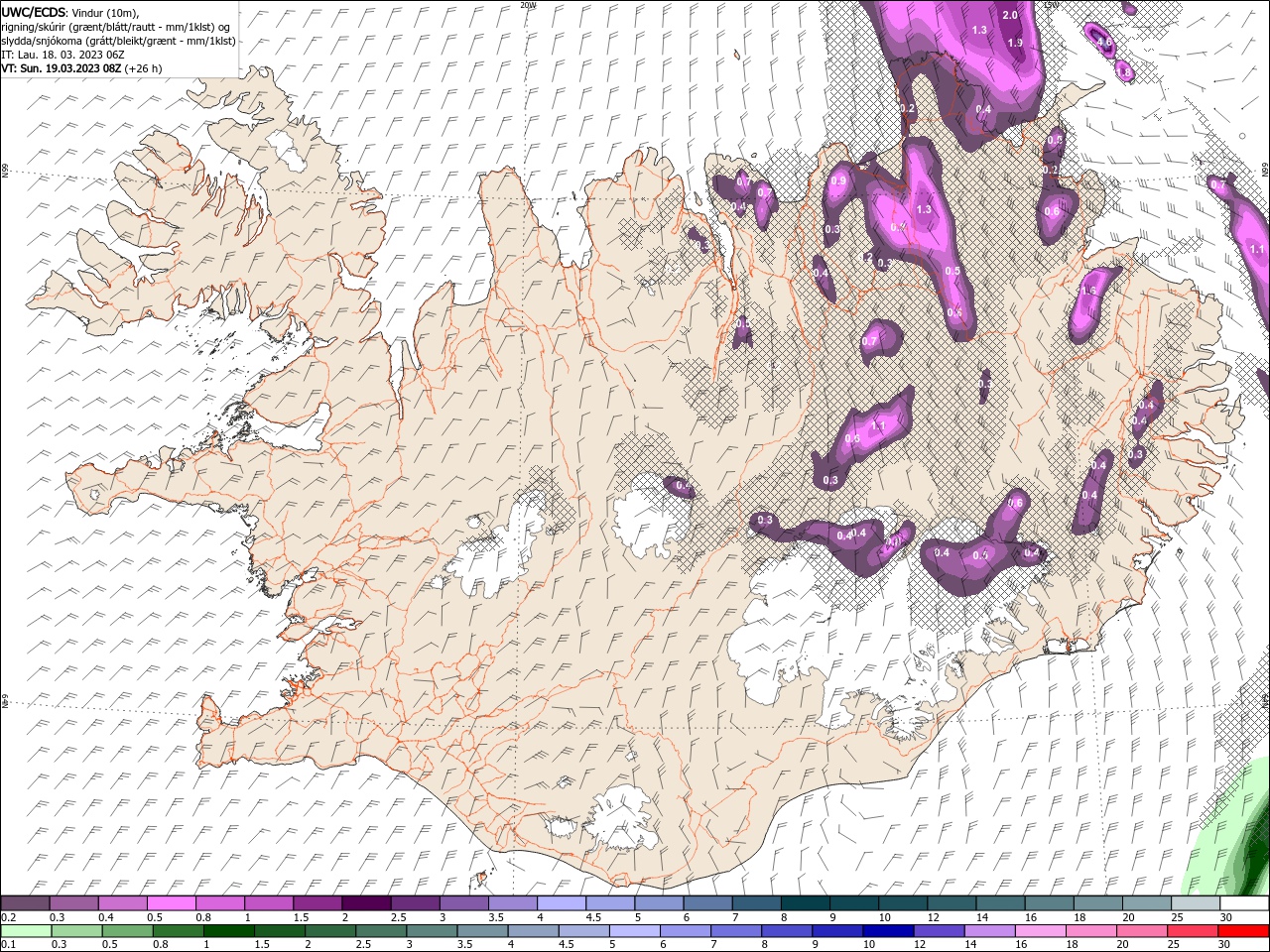Viewport: 1270px width, 952px height.
Task: Select the deep blue 10–12 rain swatch
Action: pos(888,930)
